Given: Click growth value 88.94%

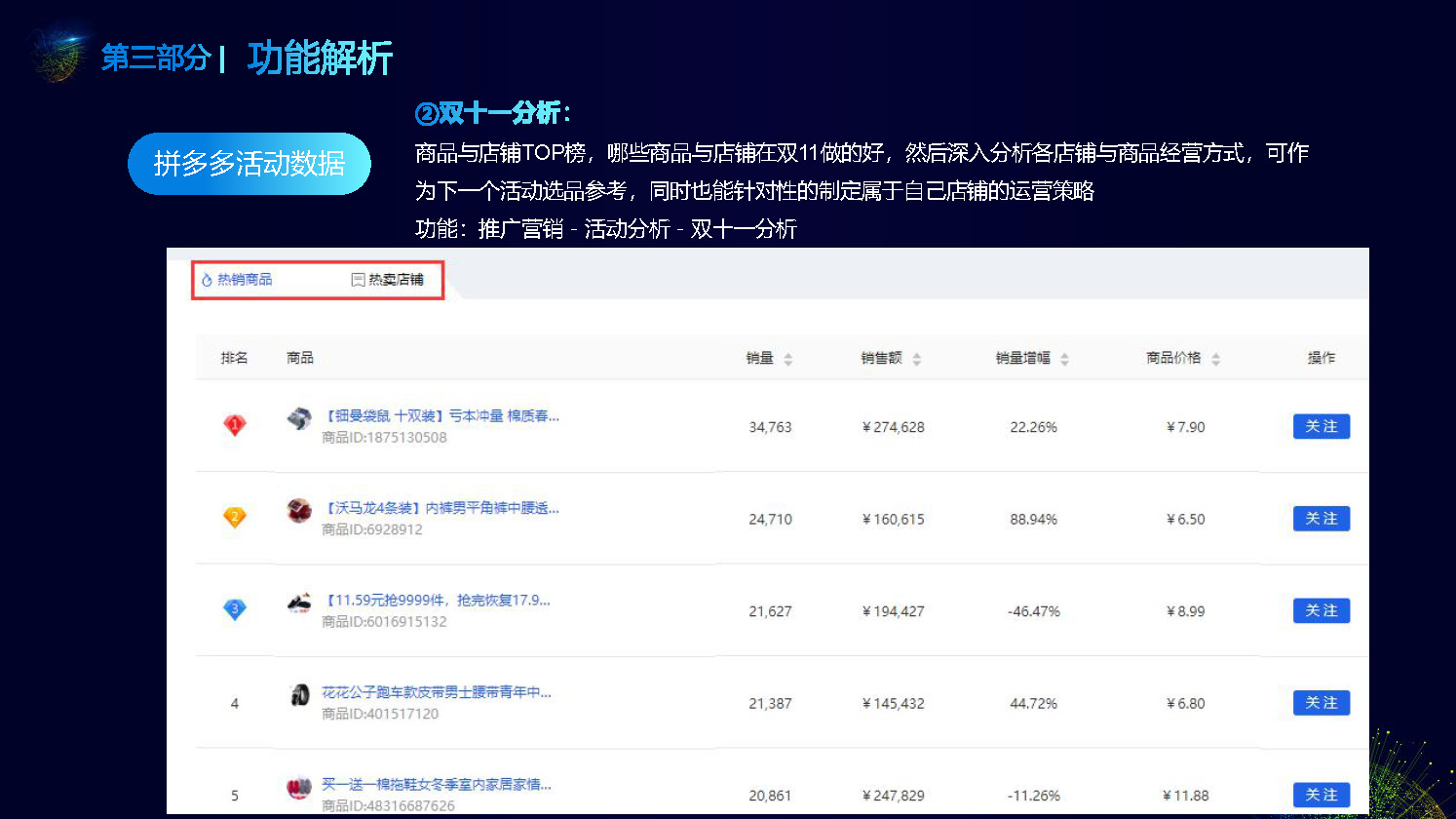Looking at the screenshot, I should coord(1033,520).
